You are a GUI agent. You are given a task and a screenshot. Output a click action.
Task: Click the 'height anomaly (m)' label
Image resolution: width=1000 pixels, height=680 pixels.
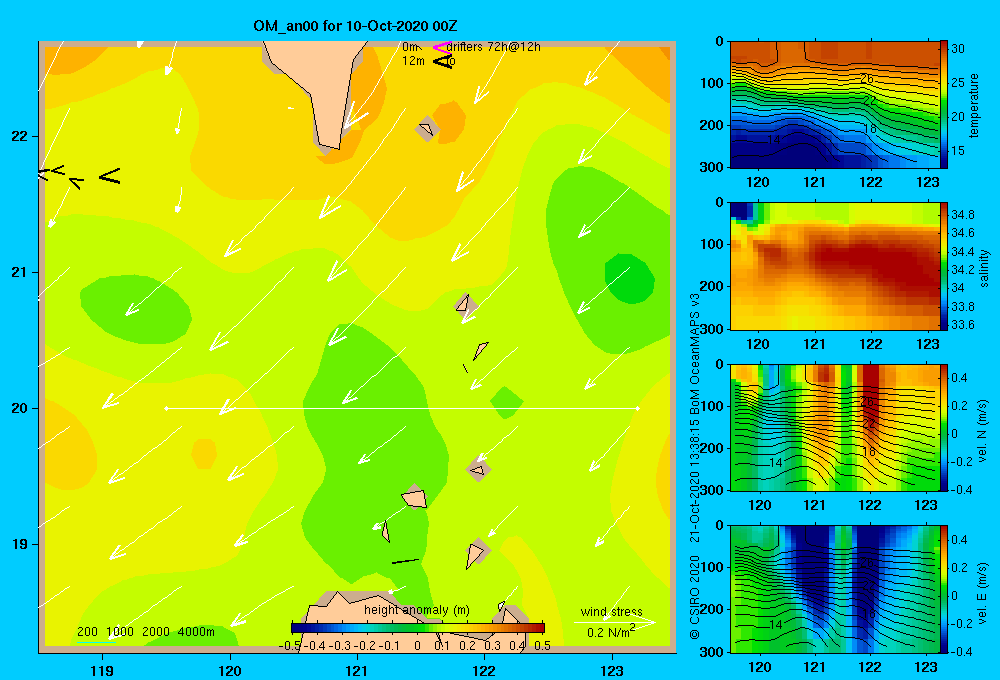[x=416, y=610]
